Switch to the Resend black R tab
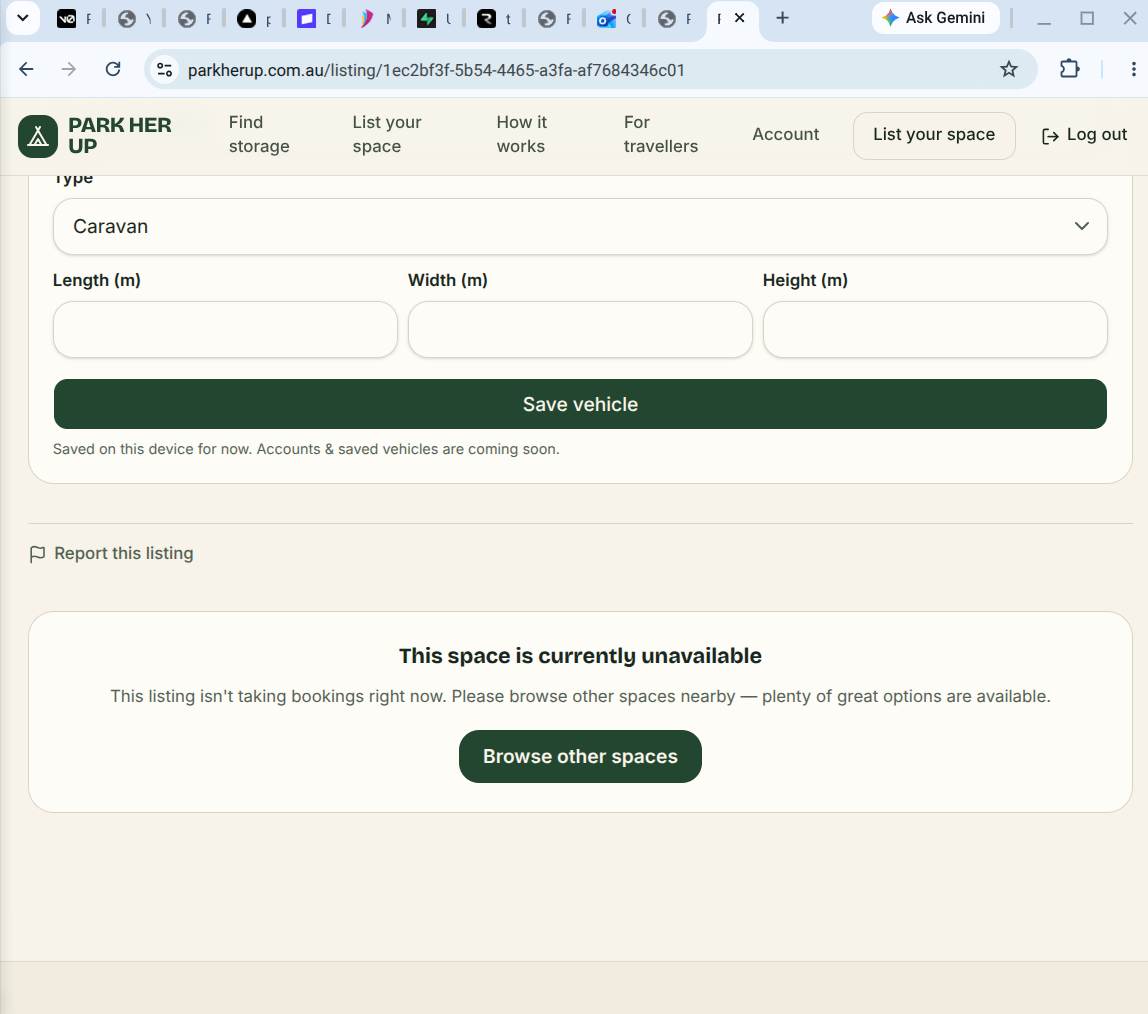 point(486,19)
